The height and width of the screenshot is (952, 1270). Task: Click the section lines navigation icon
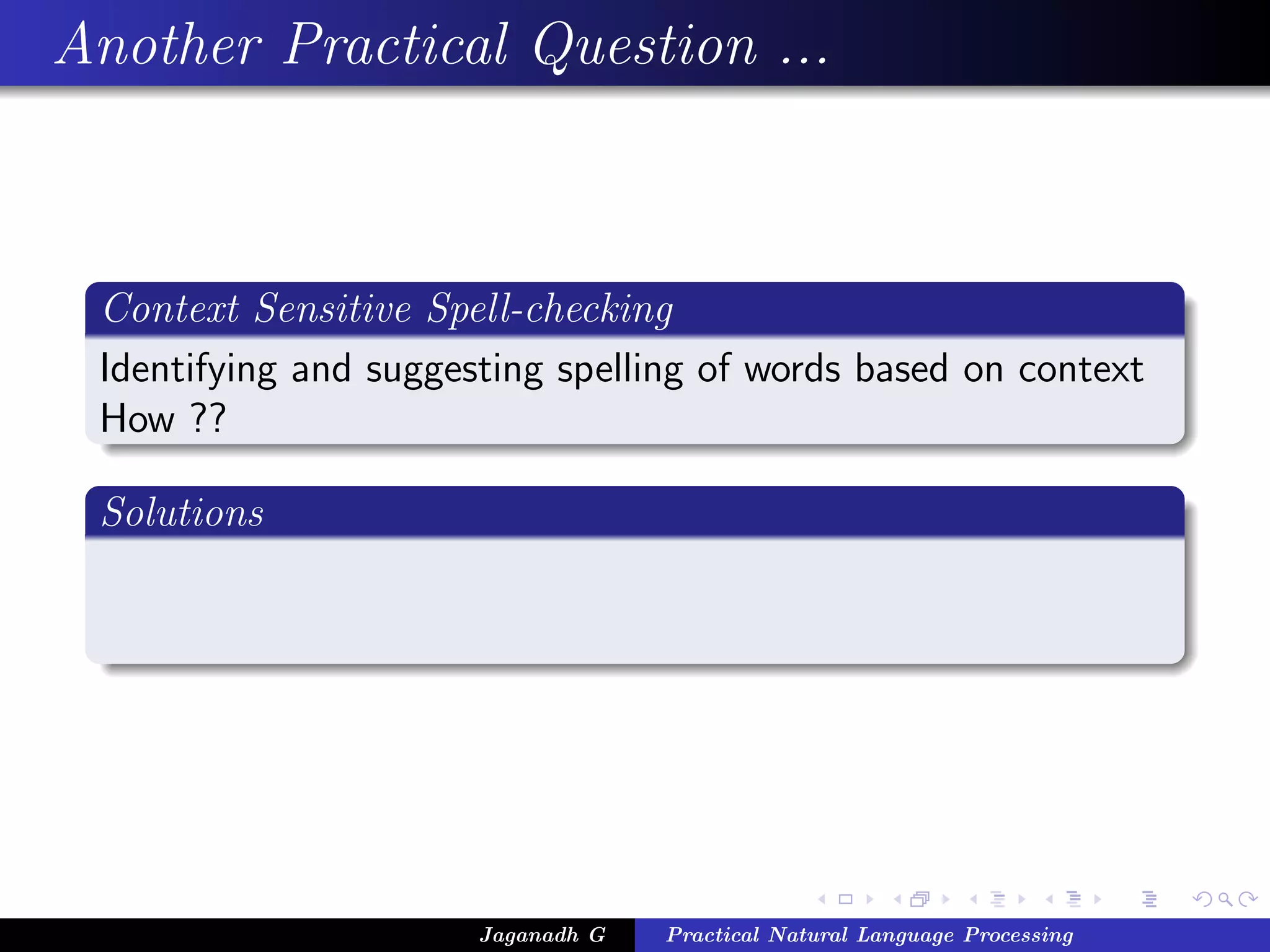coord(1073,899)
